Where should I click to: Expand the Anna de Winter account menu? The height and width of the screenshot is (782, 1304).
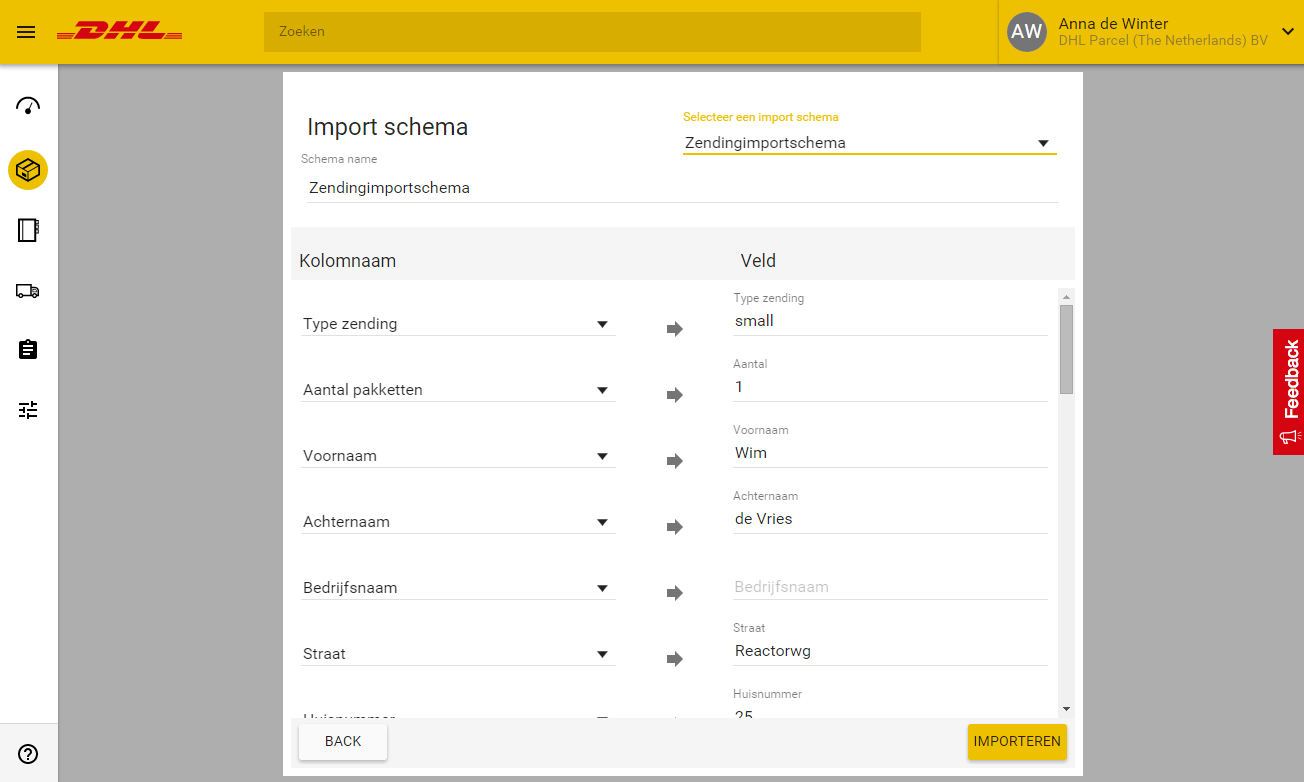pyautogui.click(x=1287, y=31)
